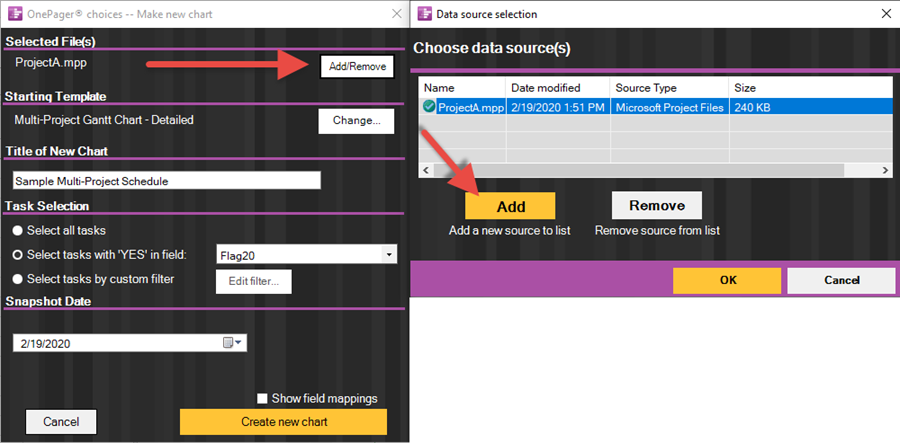The height and width of the screenshot is (443, 900).
Task: Click the ProjectA.mpp text under Selected File(s)
Action: (51, 63)
